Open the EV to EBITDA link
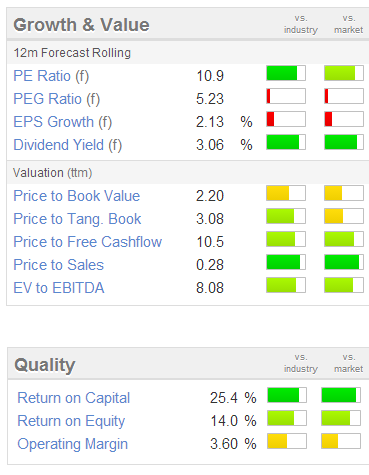369x475 pixels. point(59,288)
